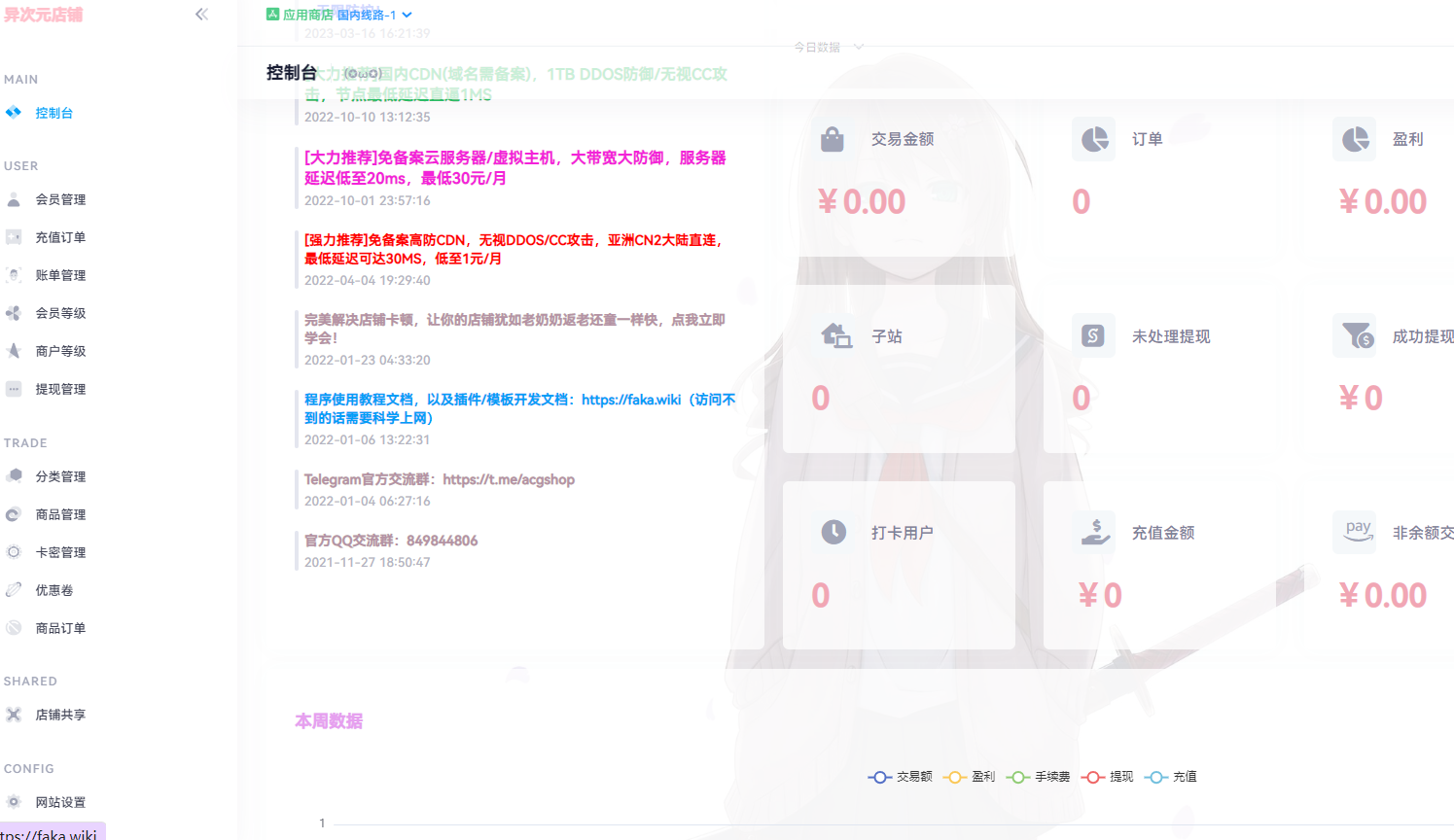Click the 订单 pie chart icon
This screenshot has width=1454, height=840.
click(x=1093, y=138)
